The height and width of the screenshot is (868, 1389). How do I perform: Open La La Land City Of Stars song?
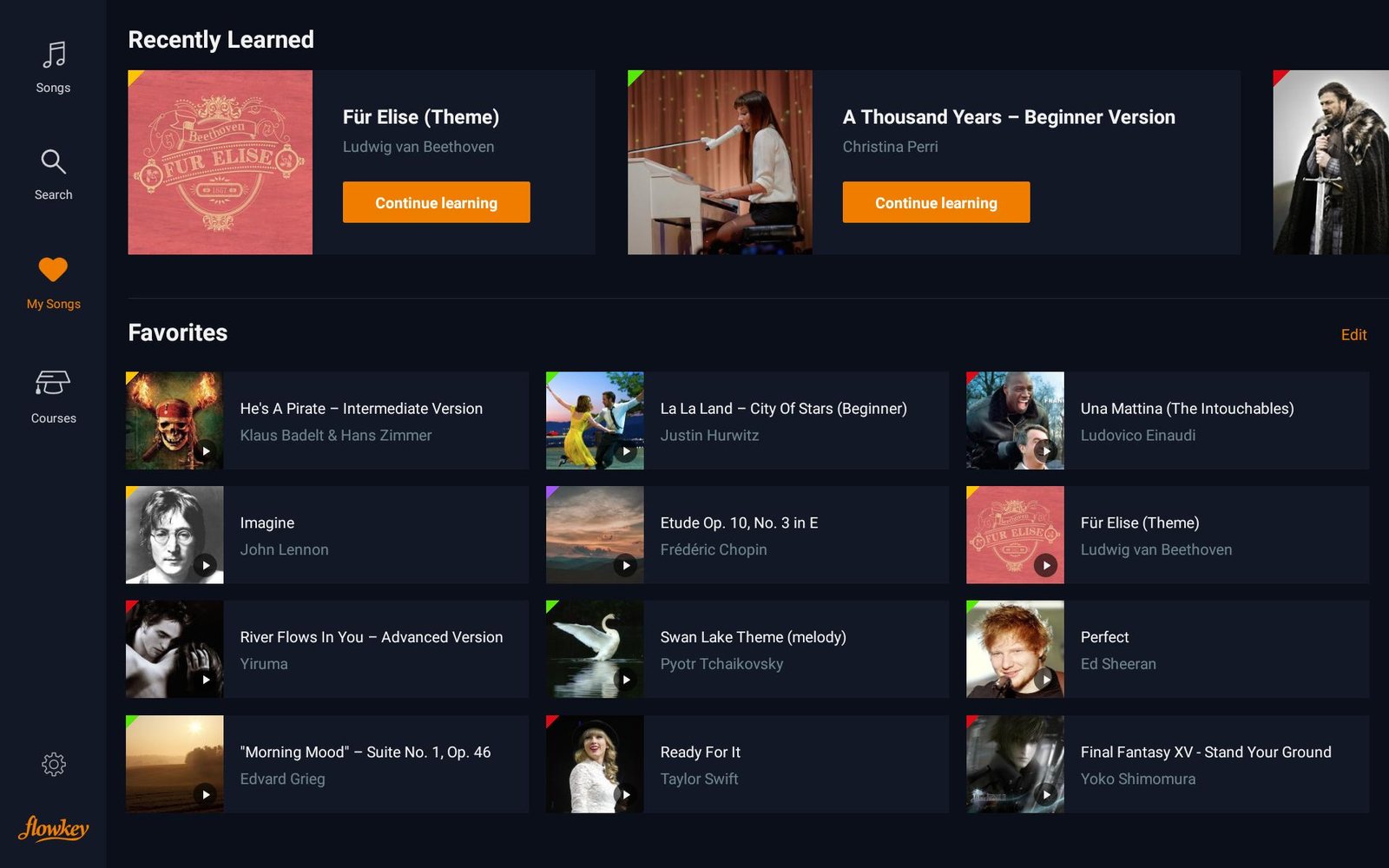[x=782, y=409]
